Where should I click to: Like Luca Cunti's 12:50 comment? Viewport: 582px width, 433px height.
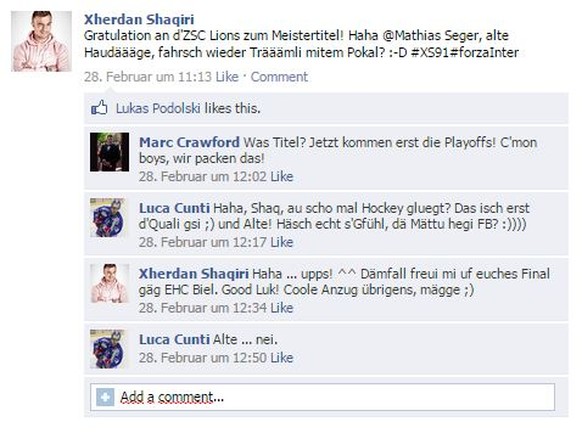coord(282,358)
